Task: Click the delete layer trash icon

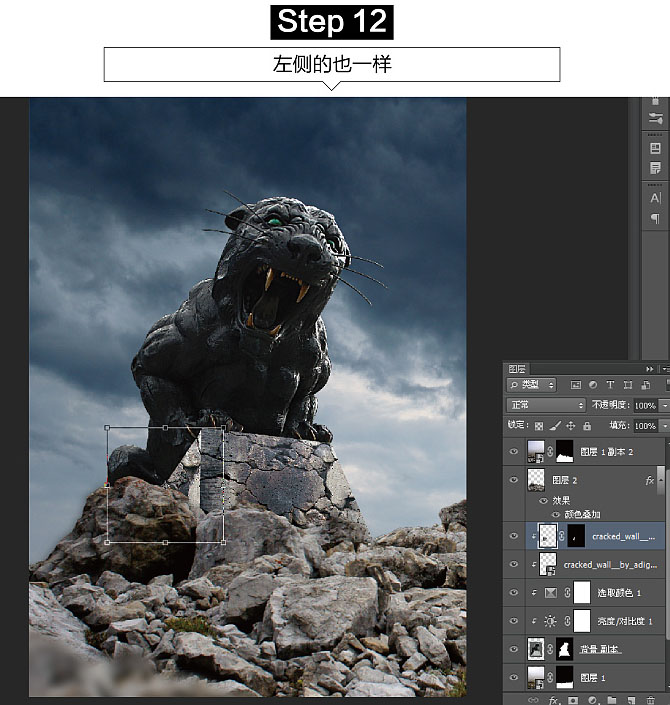Action: [651, 699]
